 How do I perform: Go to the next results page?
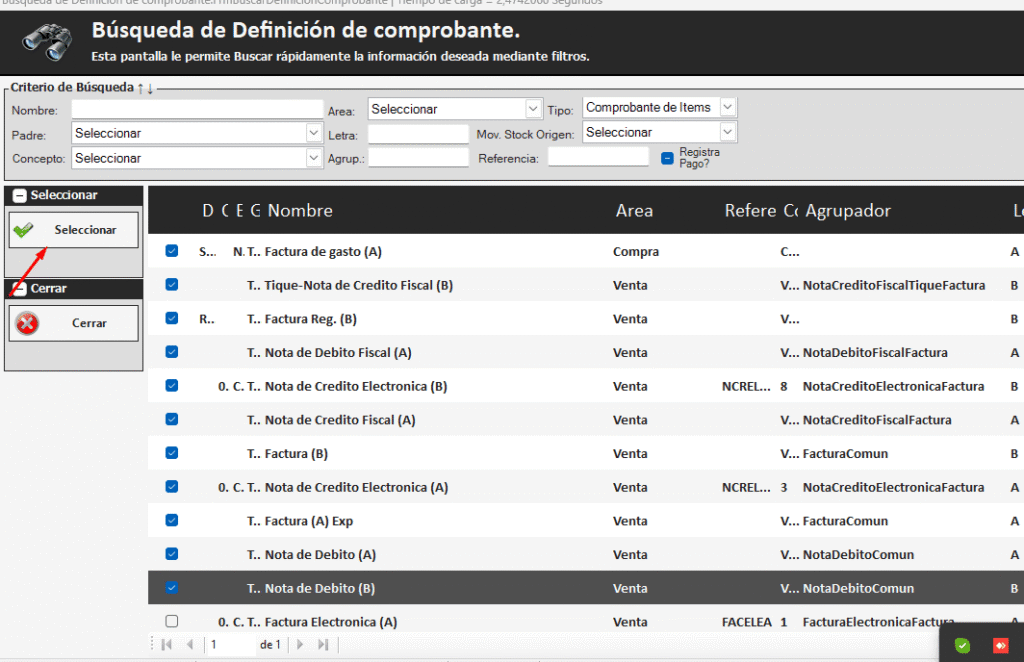pyautogui.click(x=299, y=645)
